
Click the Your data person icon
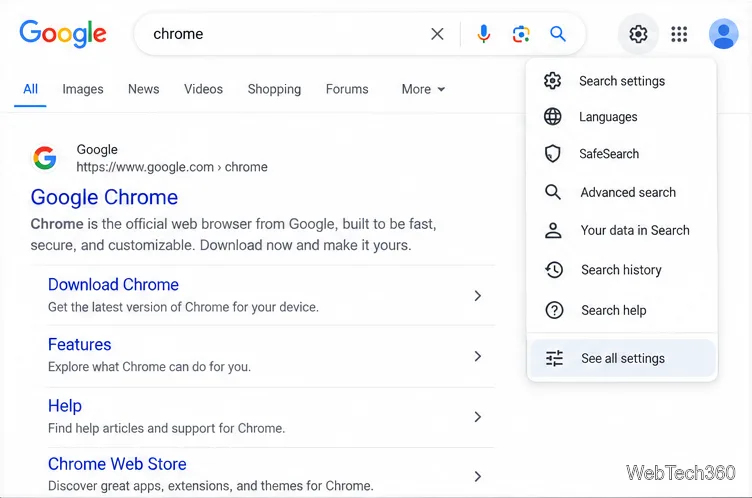point(553,230)
